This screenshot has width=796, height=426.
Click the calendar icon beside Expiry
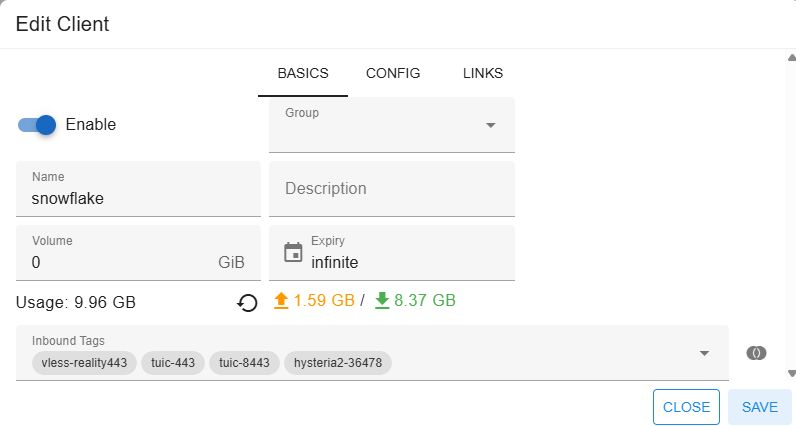[293, 252]
